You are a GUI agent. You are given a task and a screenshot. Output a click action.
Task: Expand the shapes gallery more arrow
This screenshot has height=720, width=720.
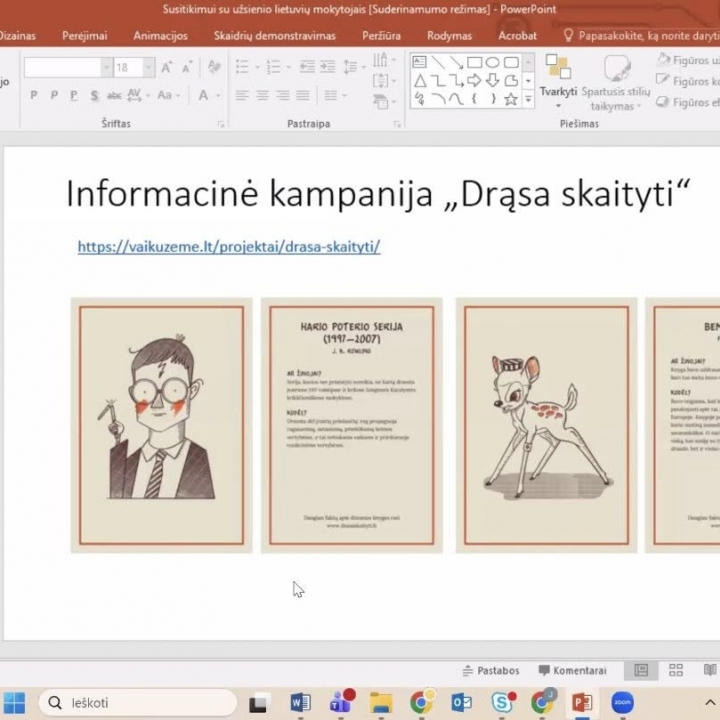pyautogui.click(x=528, y=99)
